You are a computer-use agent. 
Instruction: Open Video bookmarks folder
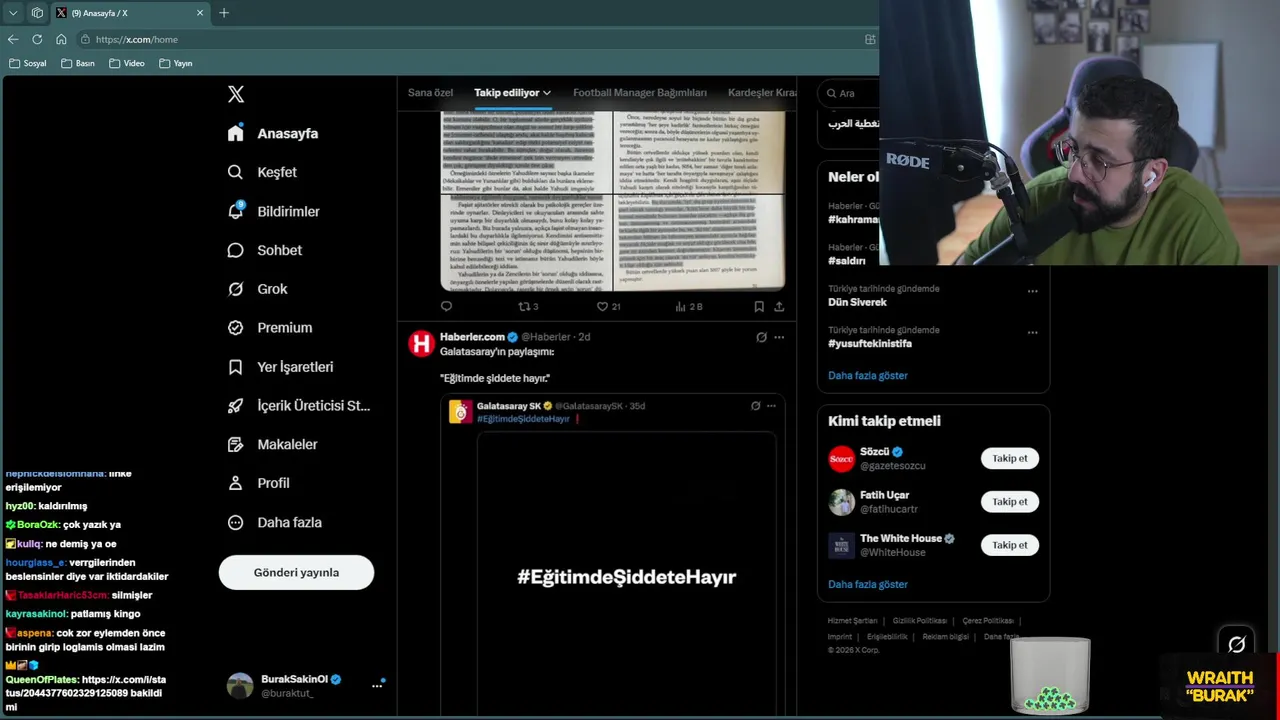(x=127, y=63)
